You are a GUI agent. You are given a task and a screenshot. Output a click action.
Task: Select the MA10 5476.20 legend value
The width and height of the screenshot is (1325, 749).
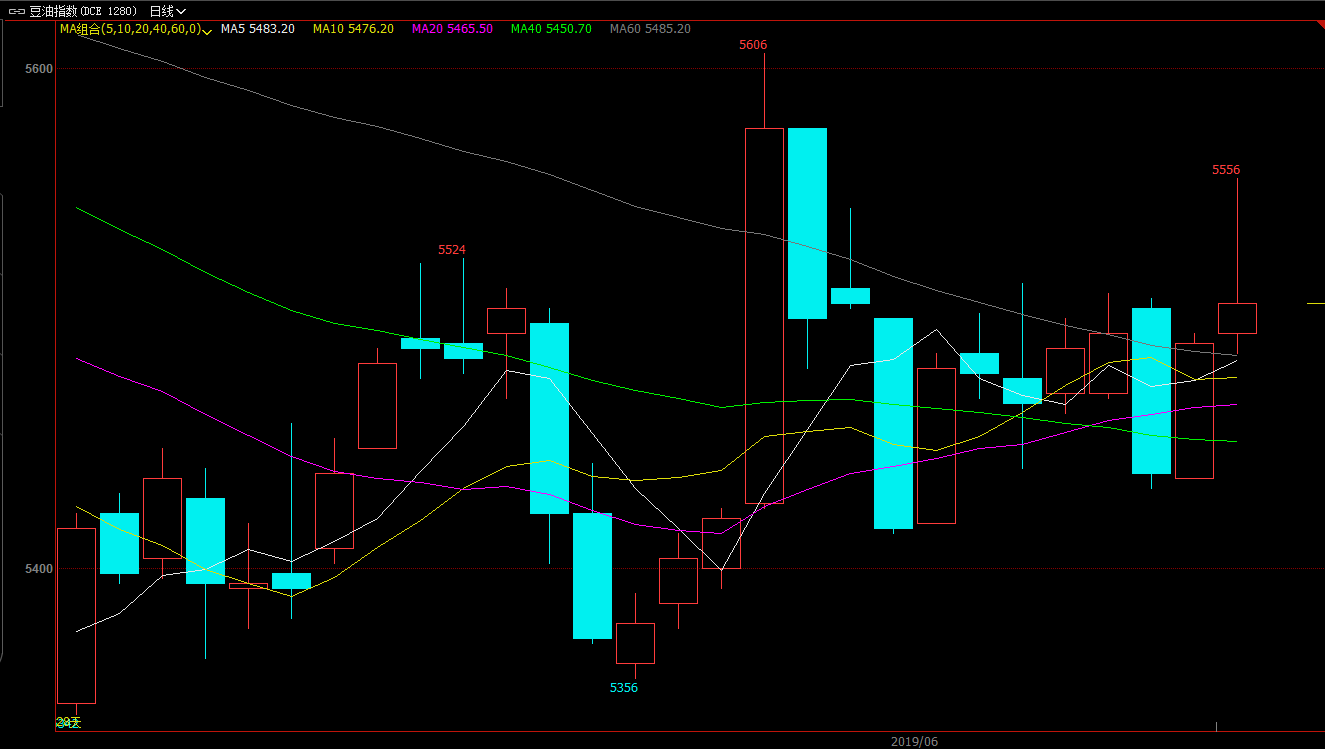click(x=353, y=29)
